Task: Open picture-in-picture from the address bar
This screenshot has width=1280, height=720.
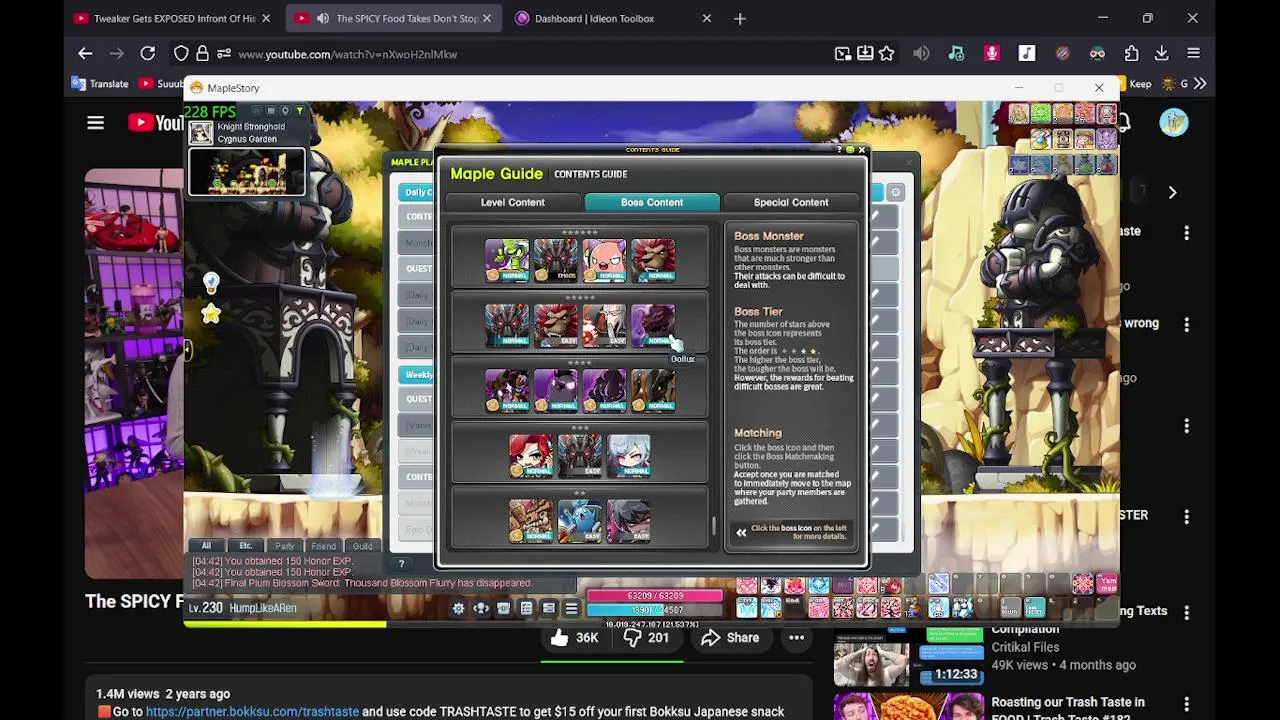Action: pos(843,54)
